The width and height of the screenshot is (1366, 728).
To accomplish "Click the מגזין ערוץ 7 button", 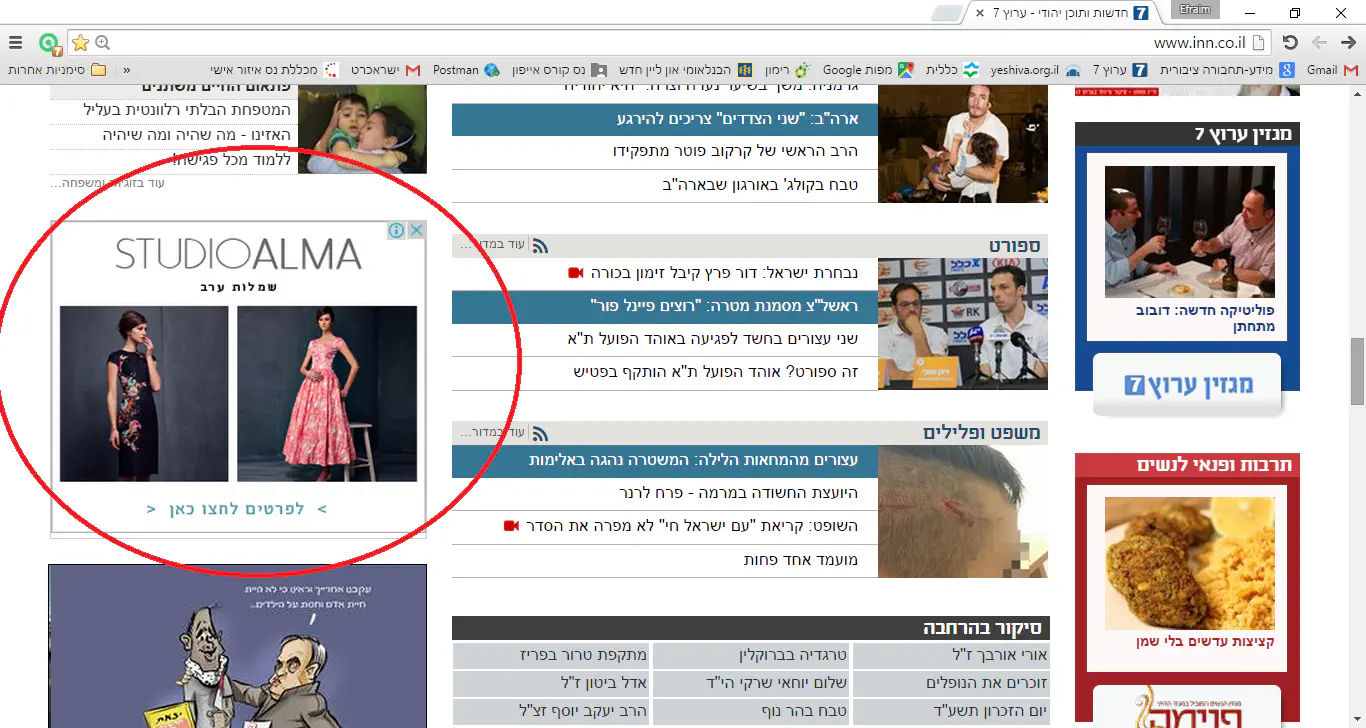I will tap(1187, 385).
